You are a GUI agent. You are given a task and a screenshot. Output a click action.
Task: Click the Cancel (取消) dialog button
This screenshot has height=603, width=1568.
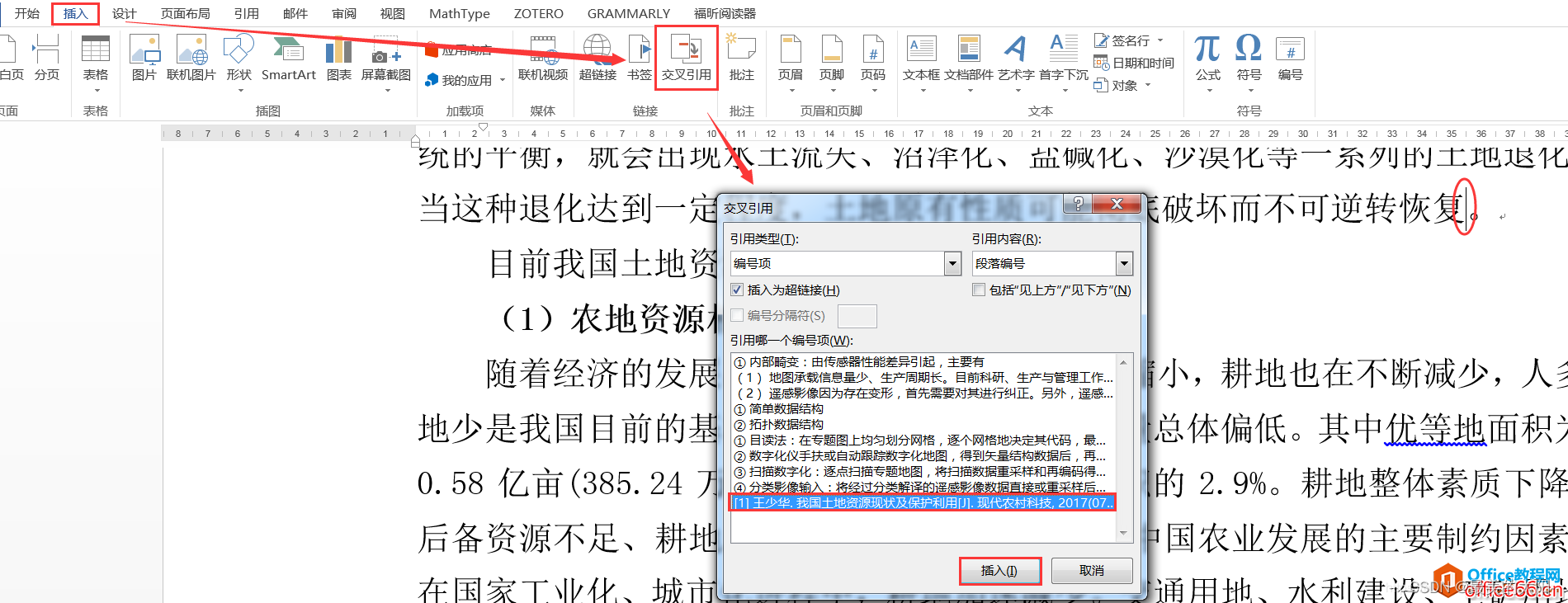click(1092, 570)
